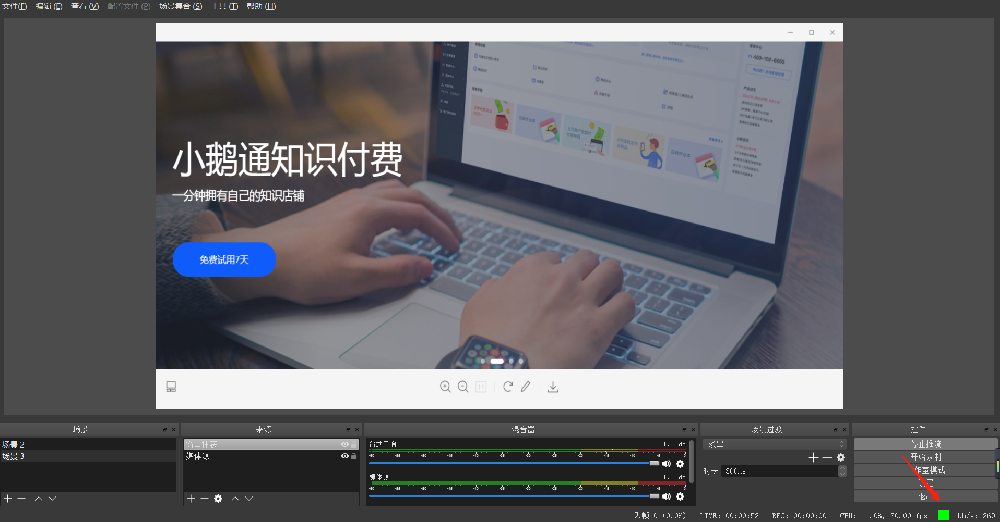
Task: Click rotate icon in previewed image viewer
Action: coord(508,387)
